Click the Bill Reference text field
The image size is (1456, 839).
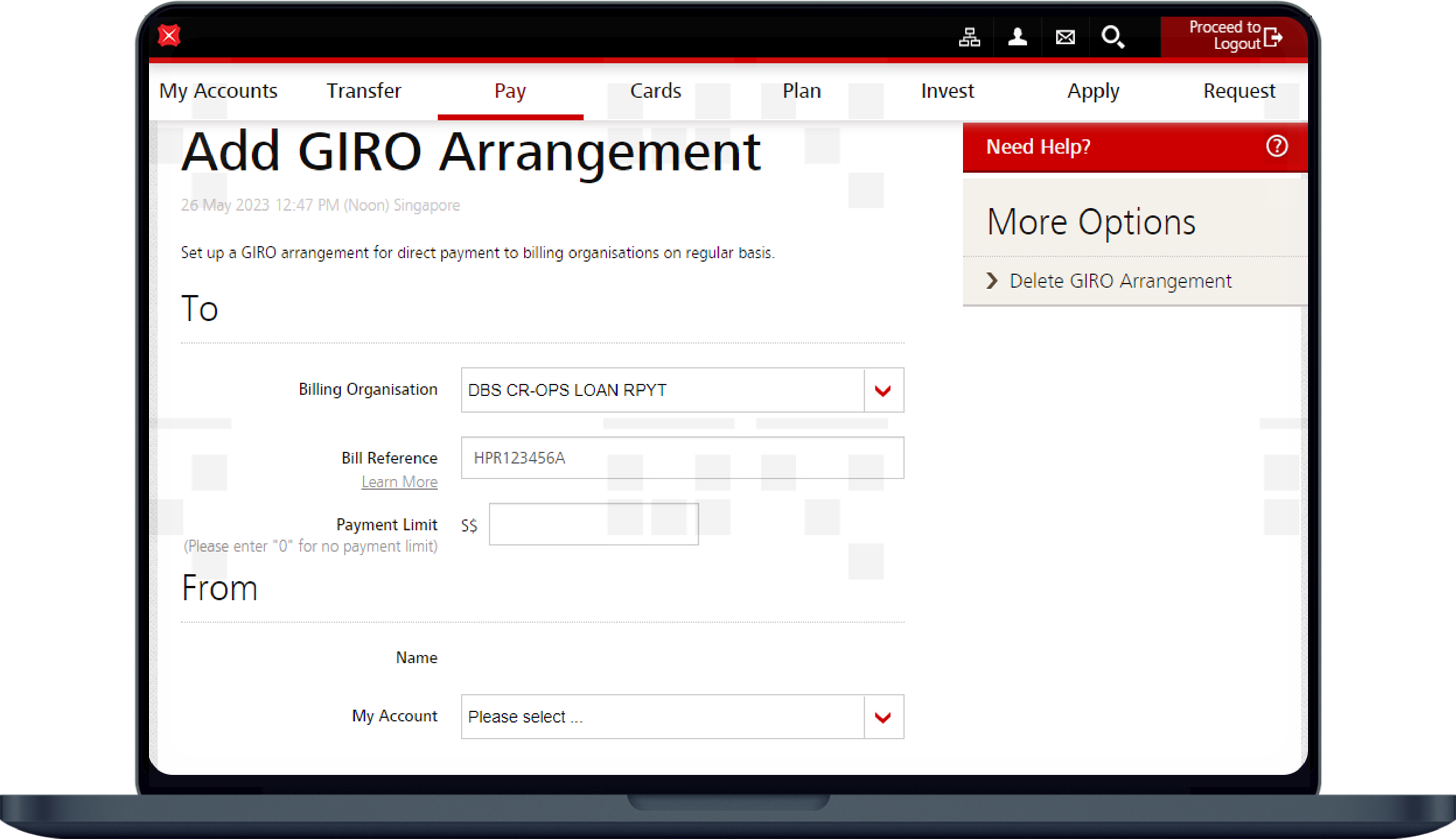(682, 458)
